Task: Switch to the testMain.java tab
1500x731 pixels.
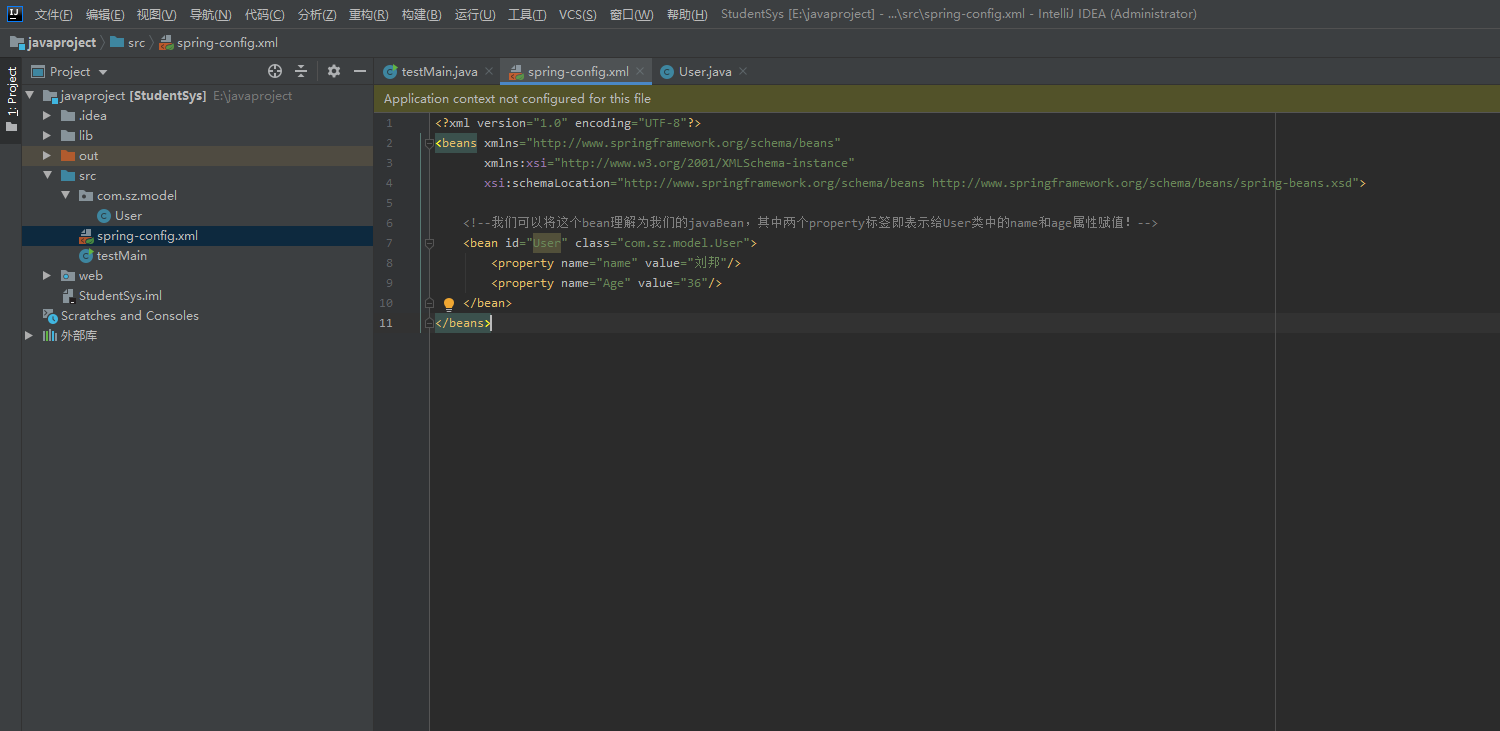Action: tap(438, 72)
